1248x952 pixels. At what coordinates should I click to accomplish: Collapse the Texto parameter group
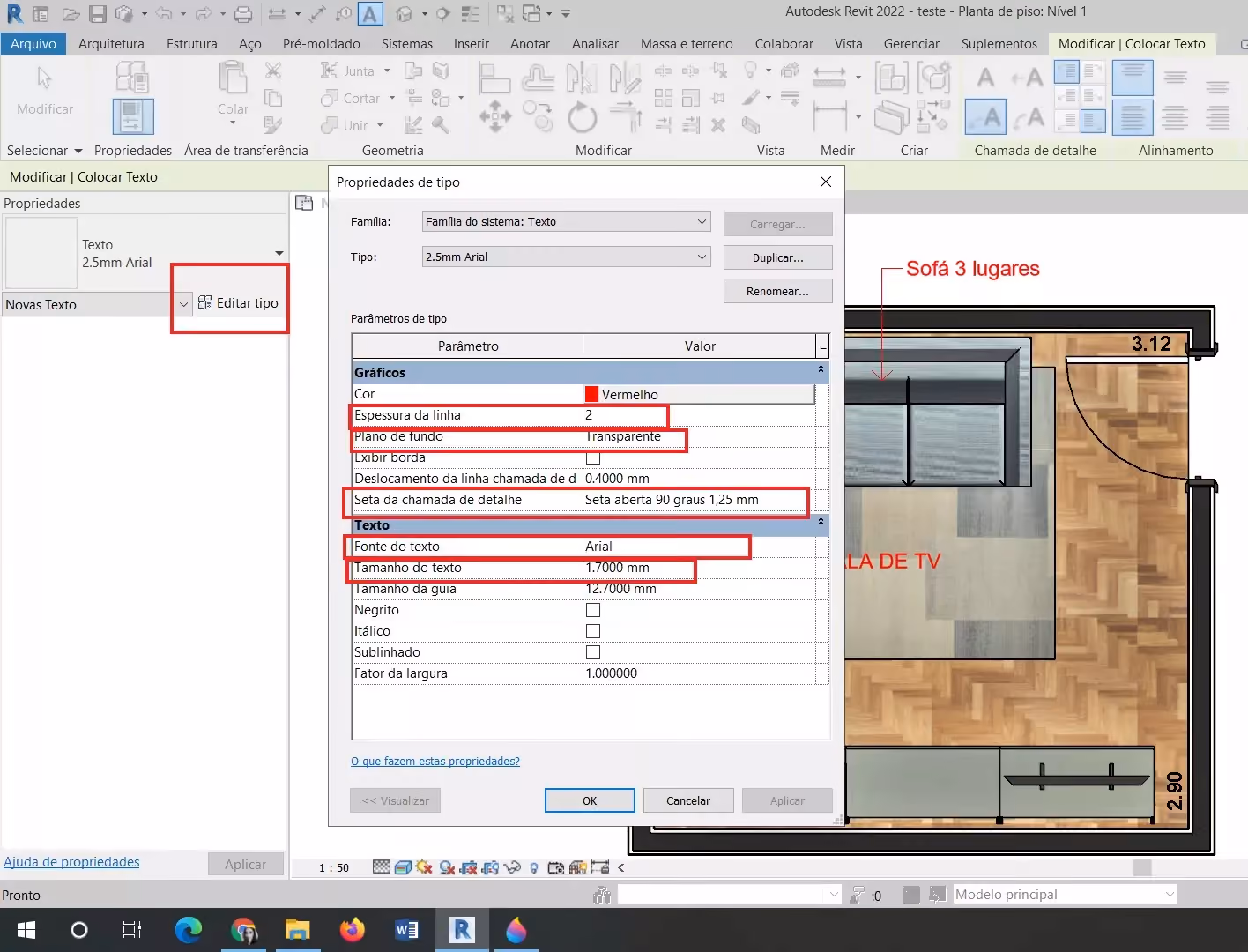(x=821, y=523)
